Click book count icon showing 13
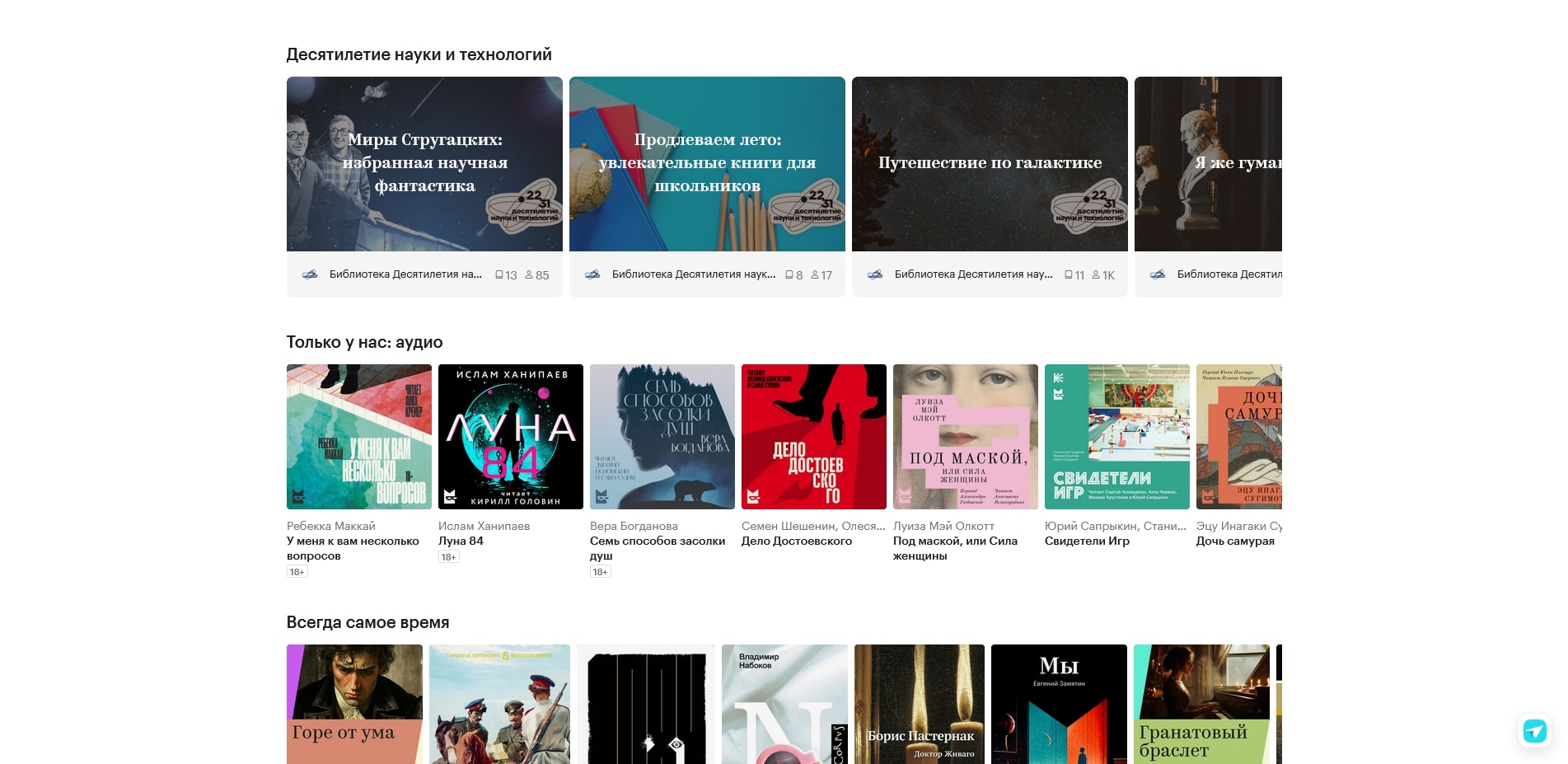Screen dimensions: 1568x764 click(499, 275)
